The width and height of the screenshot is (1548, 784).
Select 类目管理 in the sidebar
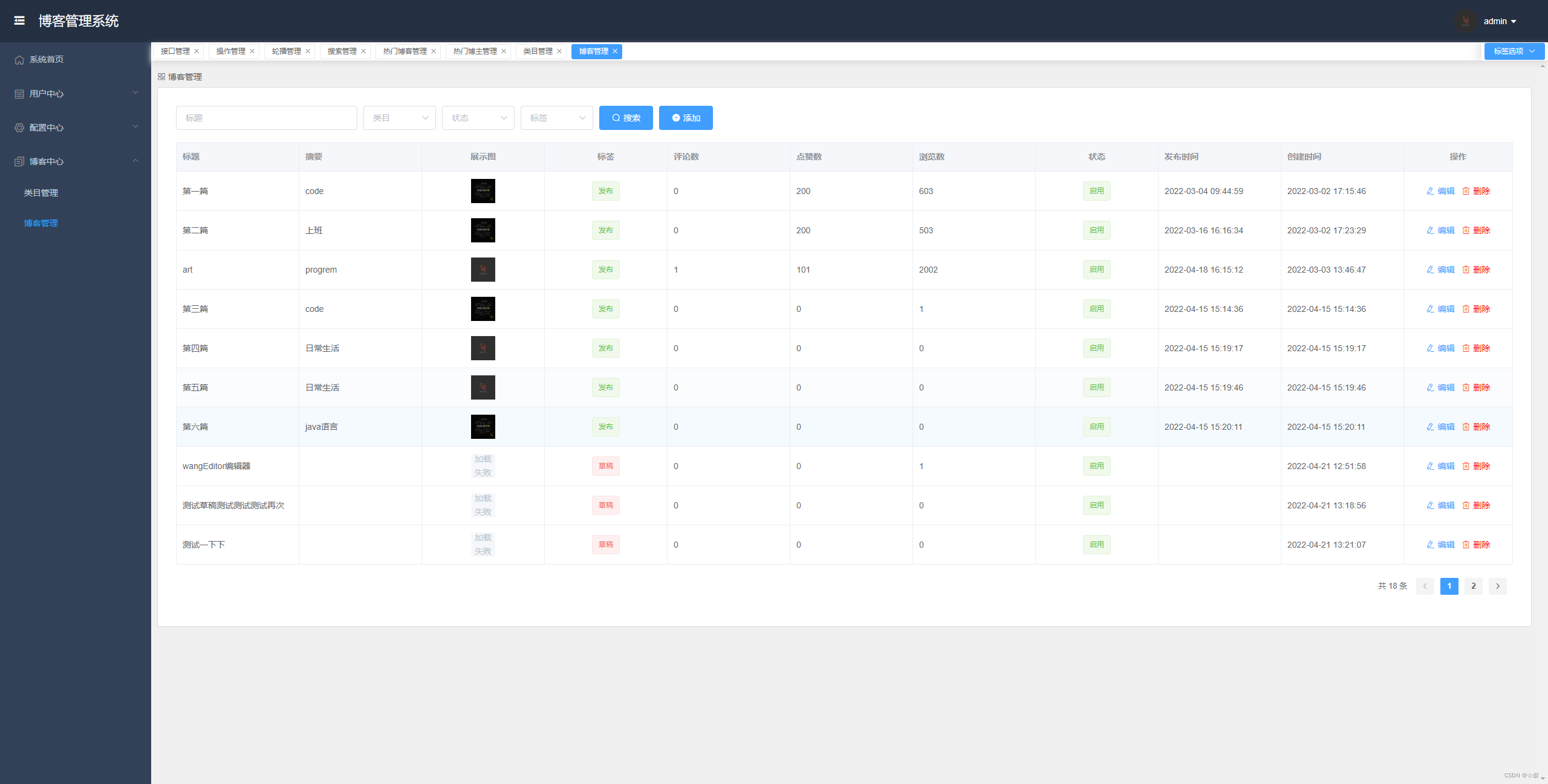(41, 193)
